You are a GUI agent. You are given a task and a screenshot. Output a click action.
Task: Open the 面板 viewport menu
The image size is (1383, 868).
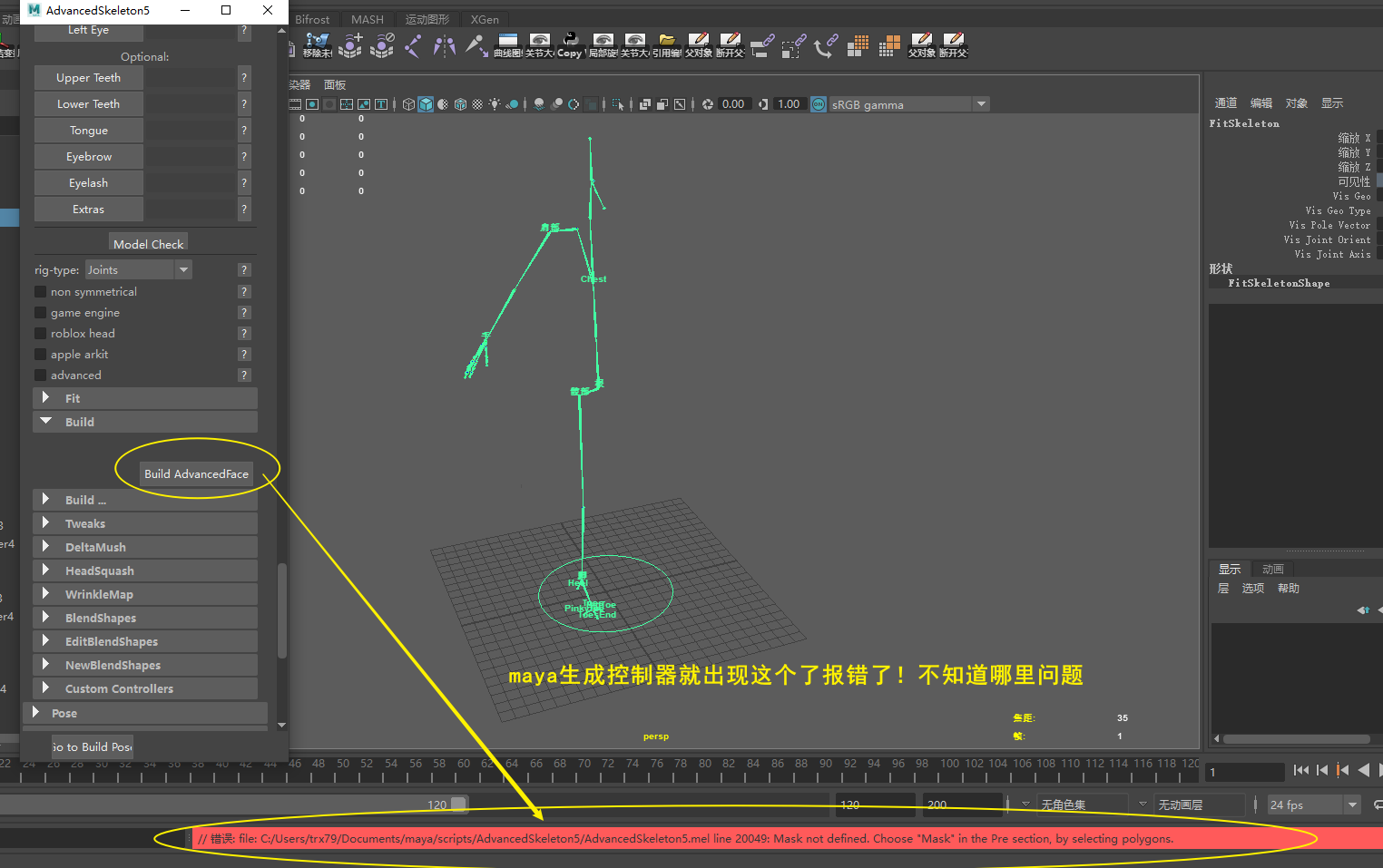(335, 84)
